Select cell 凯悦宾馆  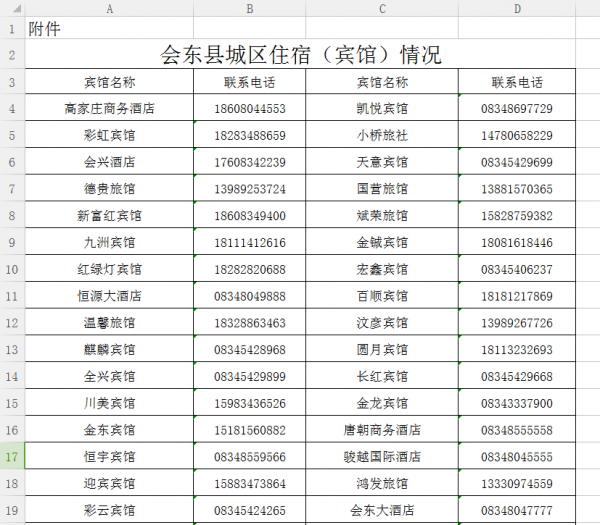pyautogui.click(x=382, y=108)
